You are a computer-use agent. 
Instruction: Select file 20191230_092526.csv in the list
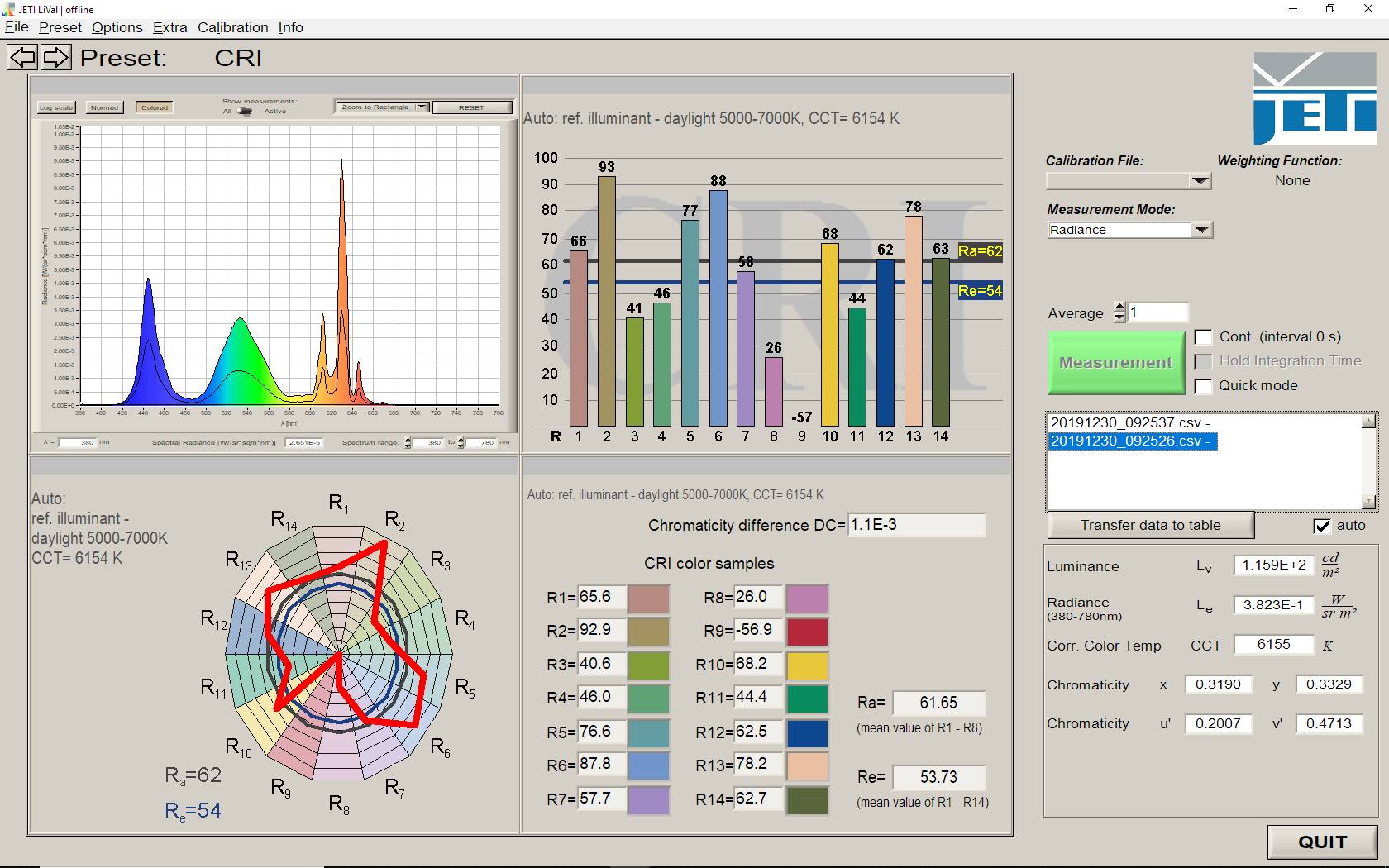[1133, 441]
